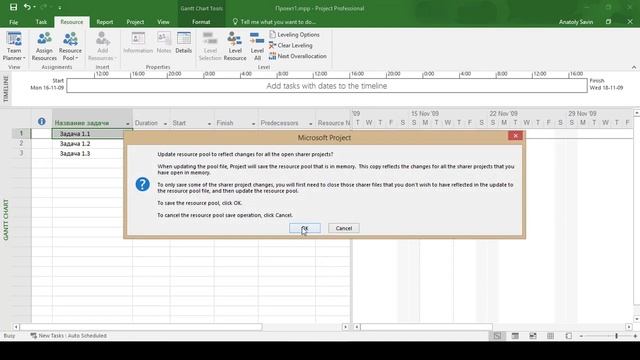Screen dimensions: 640x360
Task: Click the ribbon restore window icon
Action: tap(608, 22)
